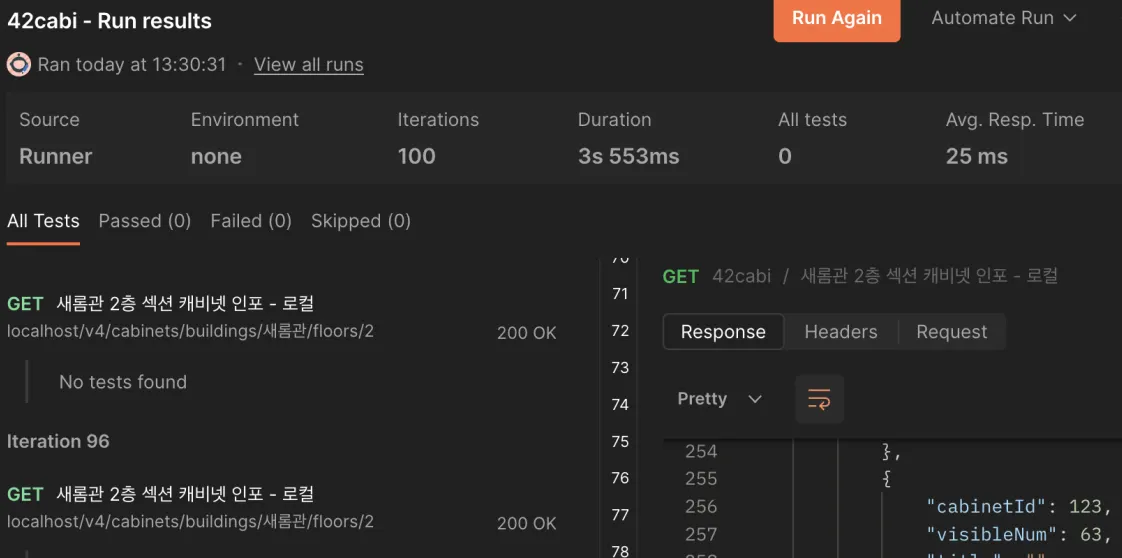Image resolution: width=1122 pixels, height=558 pixels.
Task: Click the user avatar icon beside Ran today
Action: 19,65
